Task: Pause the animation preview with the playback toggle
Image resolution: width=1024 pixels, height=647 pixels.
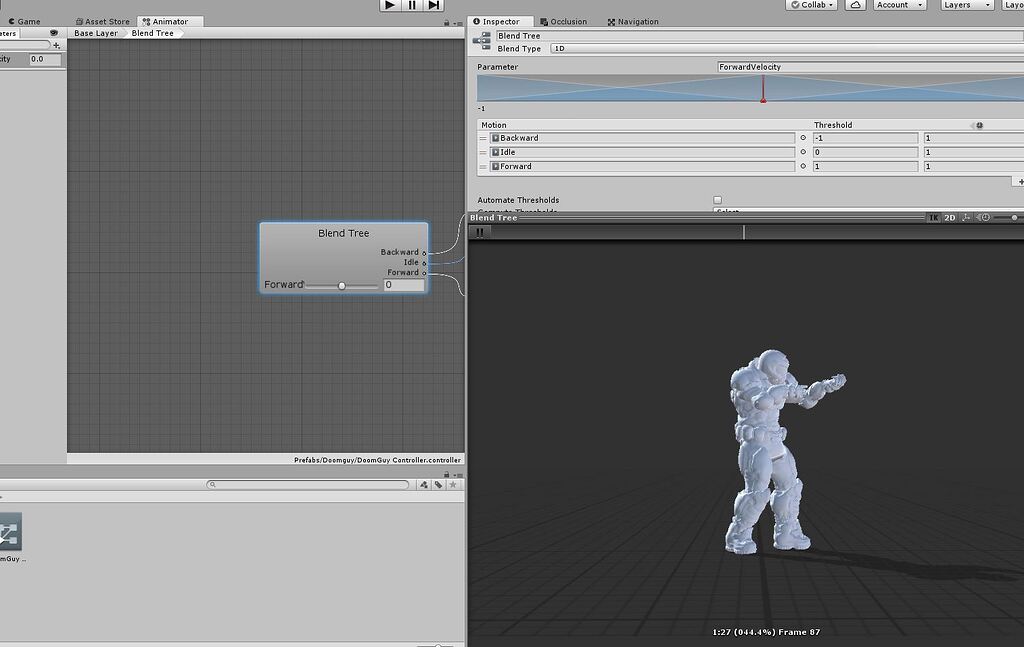Action: pyautogui.click(x=480, y=232)
